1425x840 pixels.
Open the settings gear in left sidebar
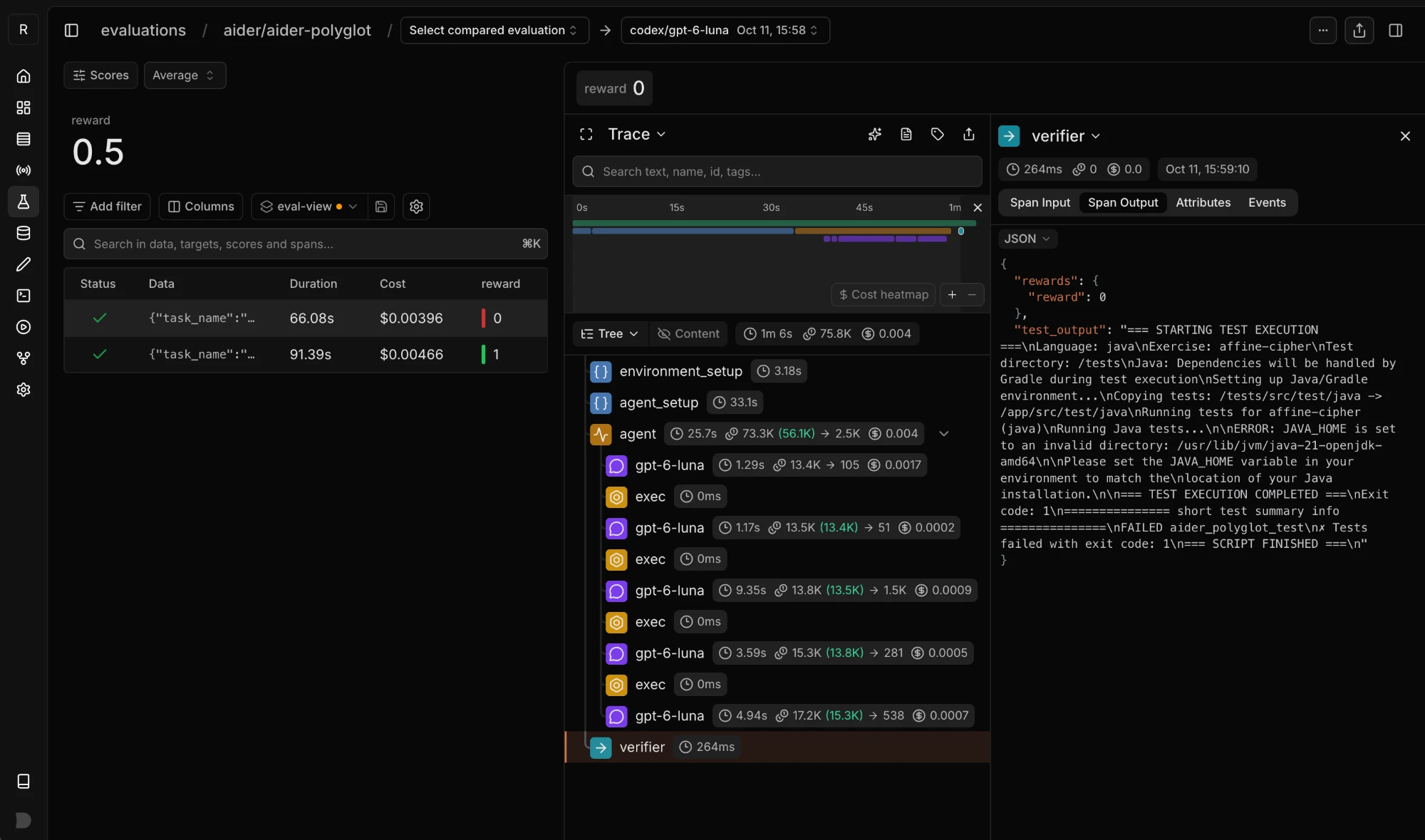24,390
